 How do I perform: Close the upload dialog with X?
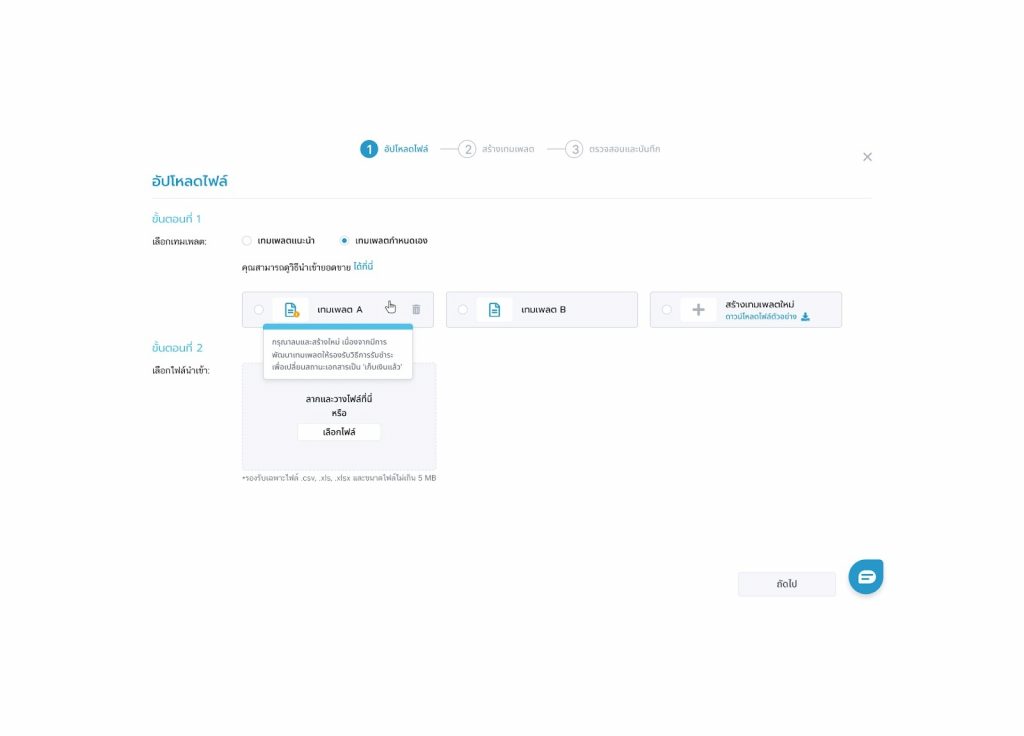867,157
